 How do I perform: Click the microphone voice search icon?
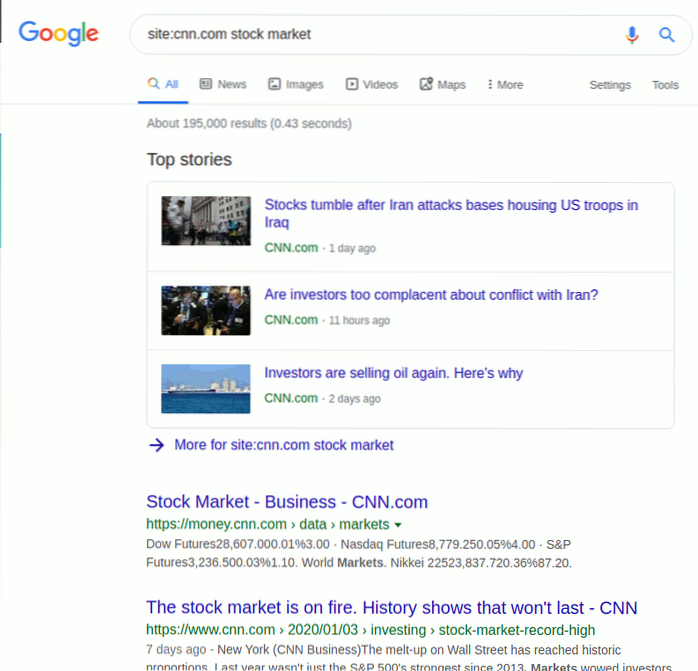coord(631,35)
